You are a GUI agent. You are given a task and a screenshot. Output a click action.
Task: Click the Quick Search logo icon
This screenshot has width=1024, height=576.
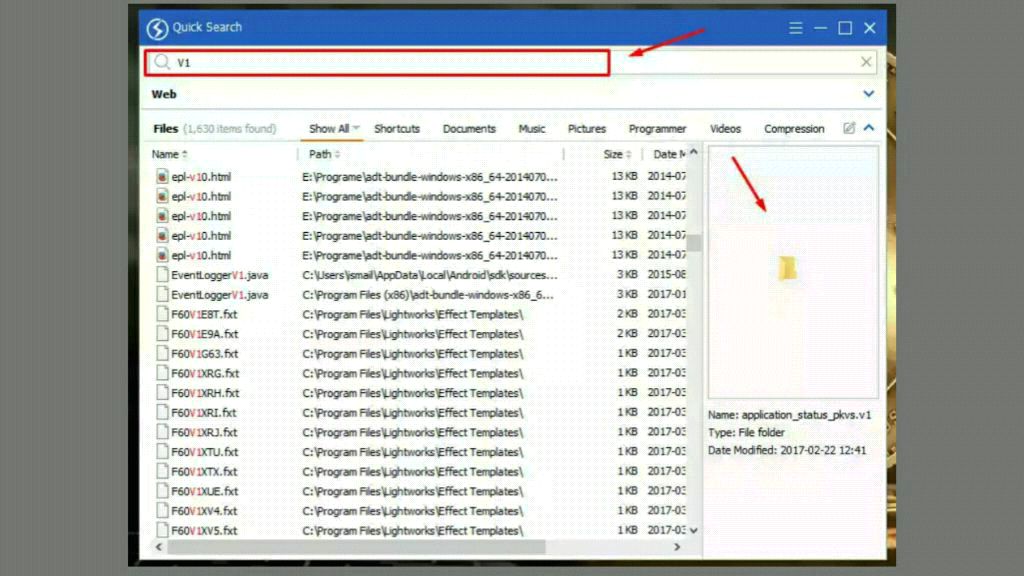tap(157, 28)
